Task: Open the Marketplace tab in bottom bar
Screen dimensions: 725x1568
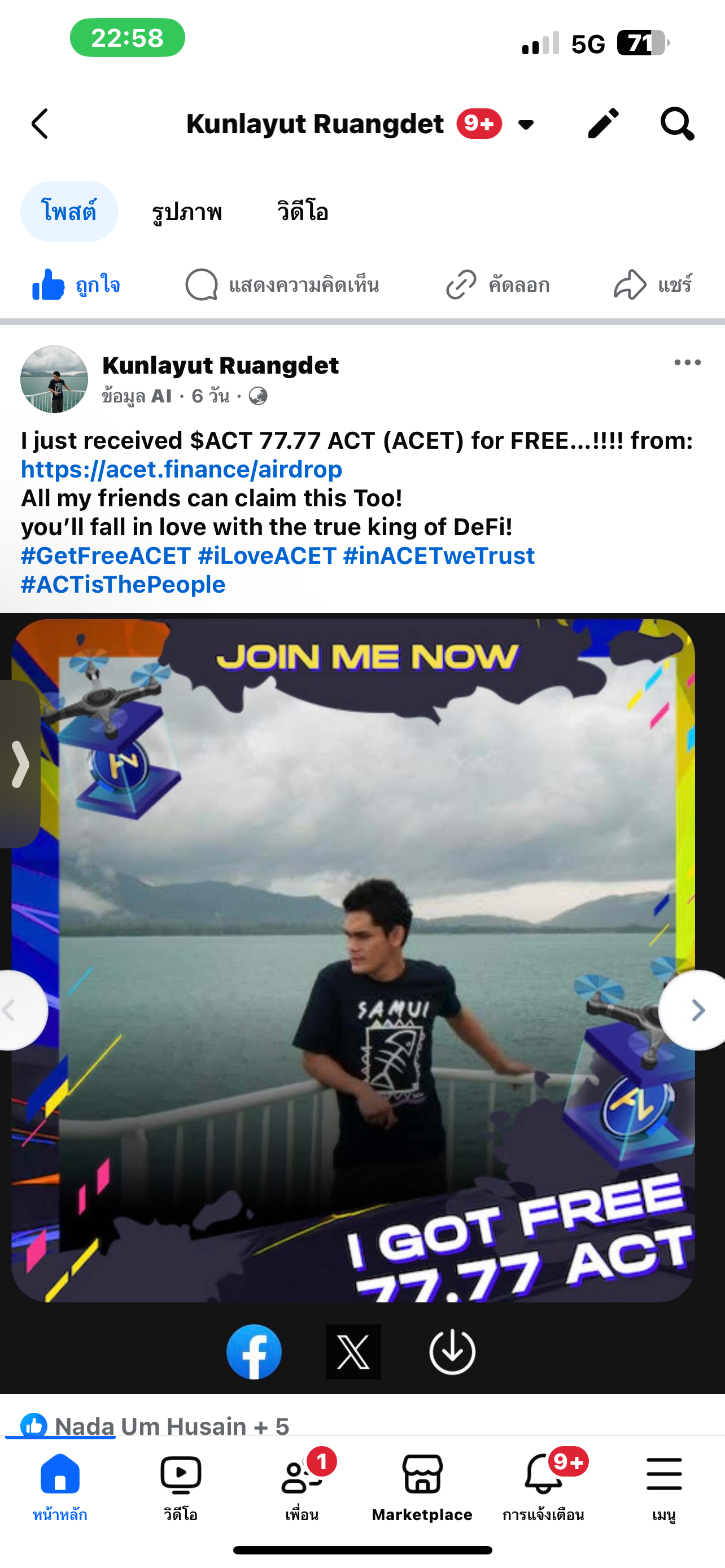Action: tap(422, 1487)
